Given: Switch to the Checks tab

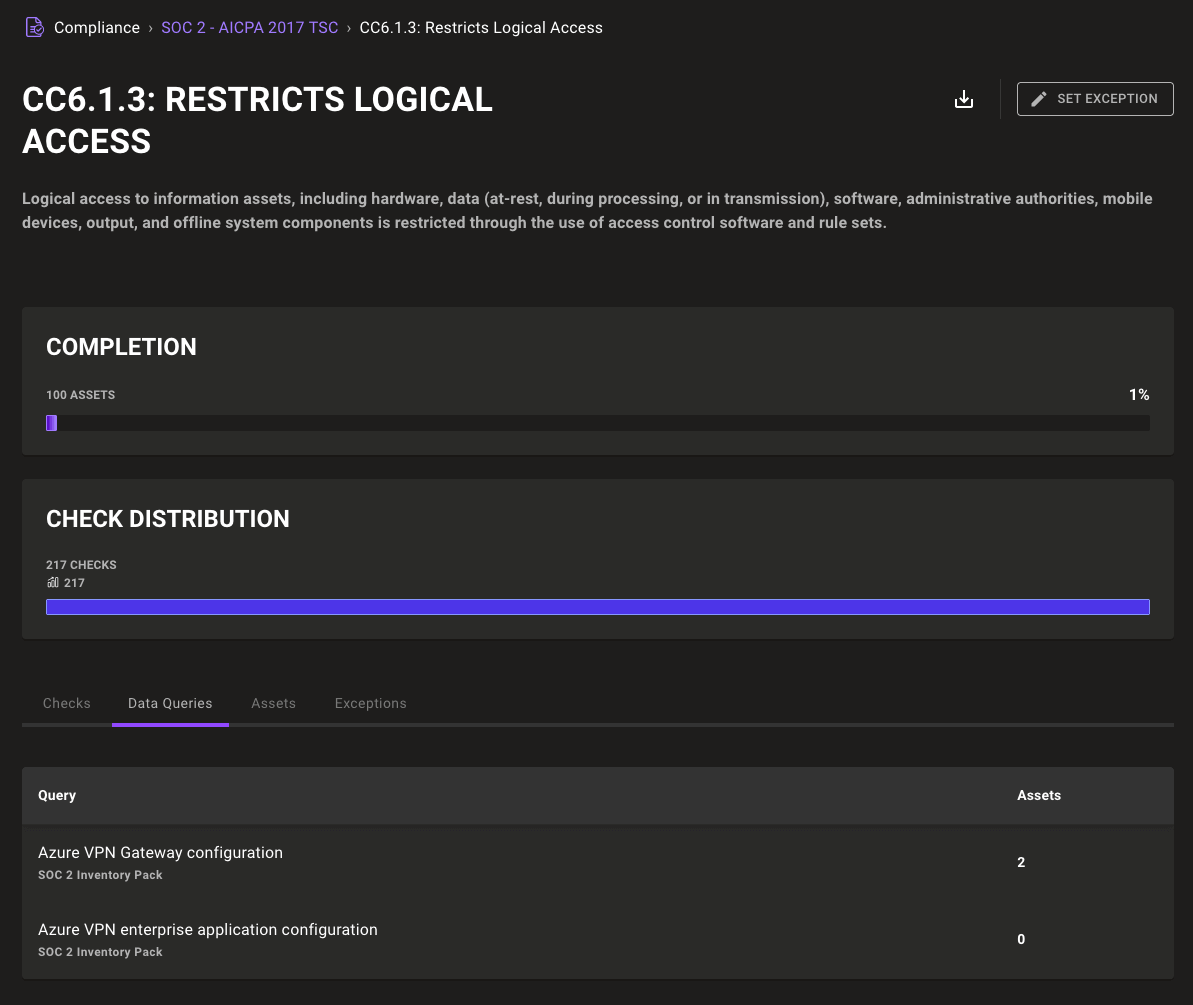Looking at the screenshot, I should pyautogui.click(x=66, y=703).
